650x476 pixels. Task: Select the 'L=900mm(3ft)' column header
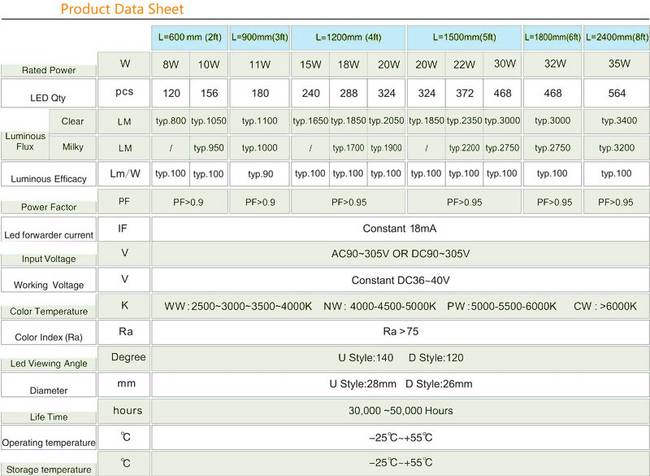(x=260, y=37)
